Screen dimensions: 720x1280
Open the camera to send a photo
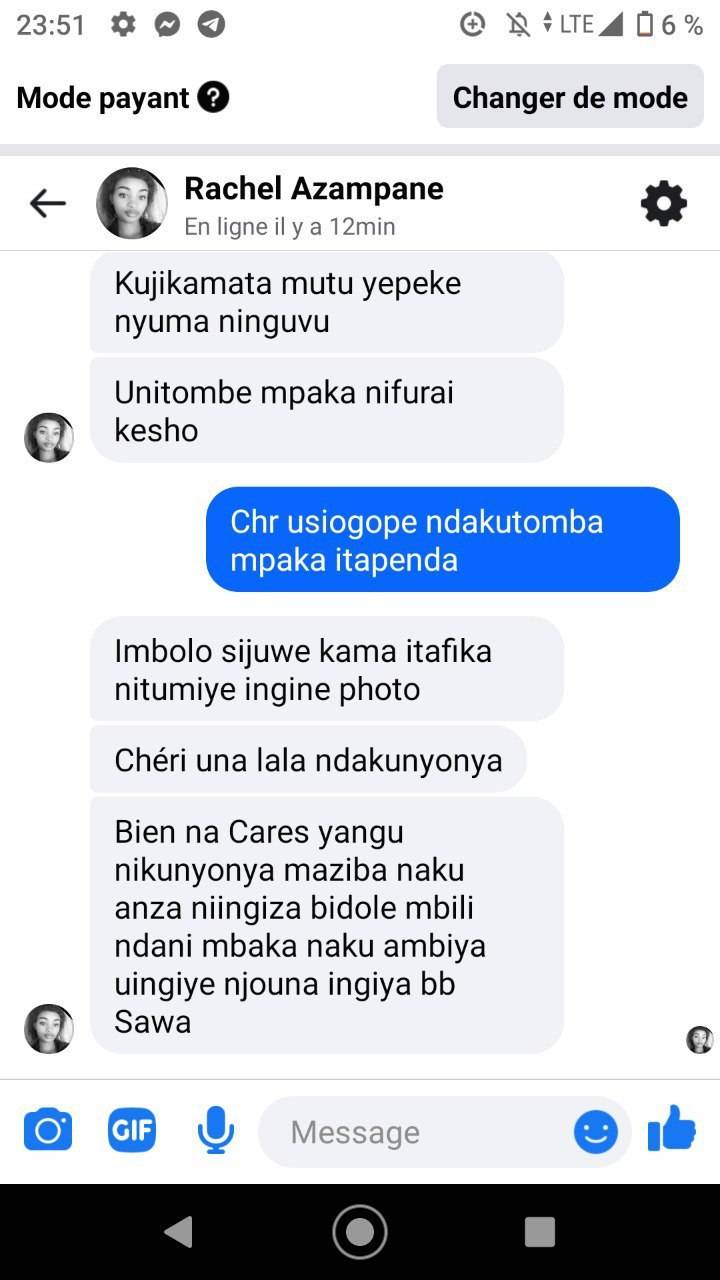(48, 1131)
